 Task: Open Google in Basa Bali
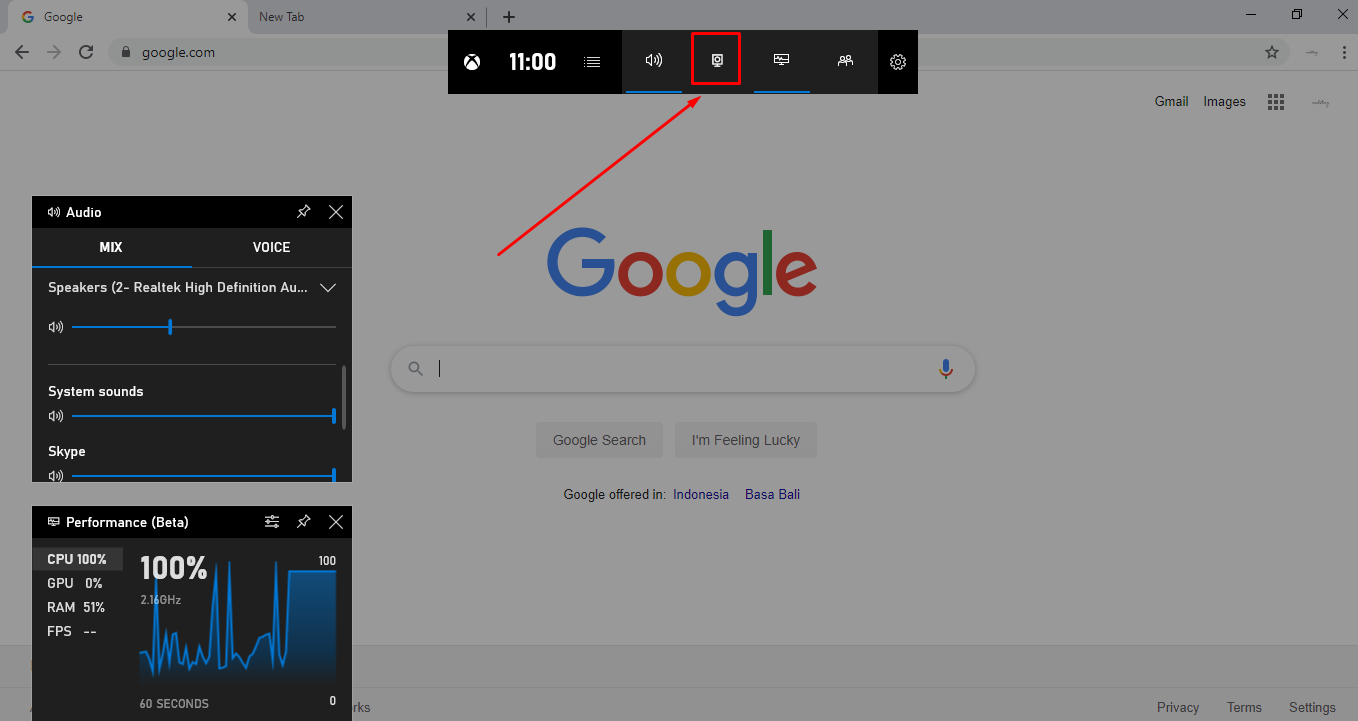[x=772, y=493]
